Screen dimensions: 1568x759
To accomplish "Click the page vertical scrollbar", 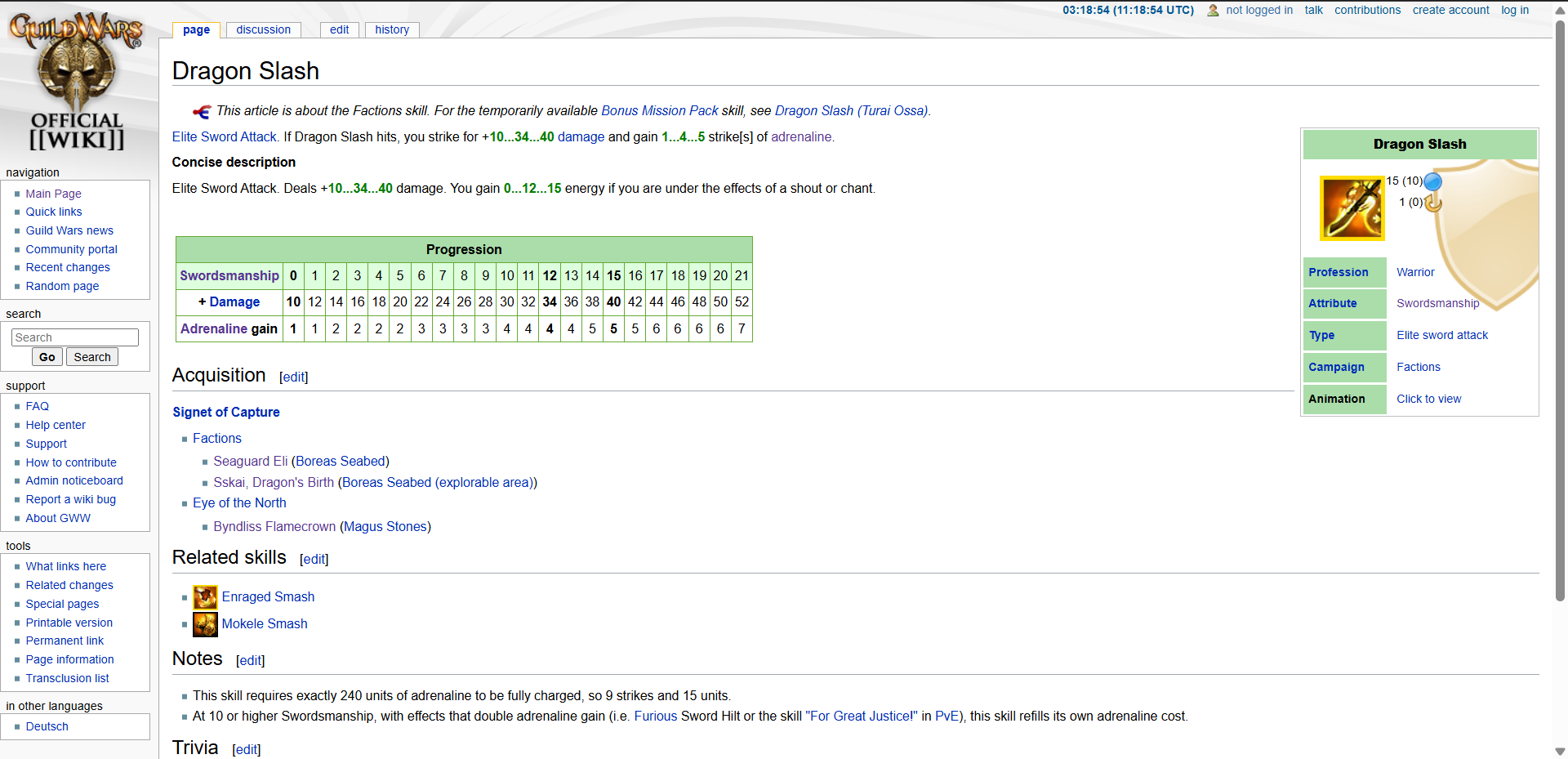I will click(x=1560, y=310).
